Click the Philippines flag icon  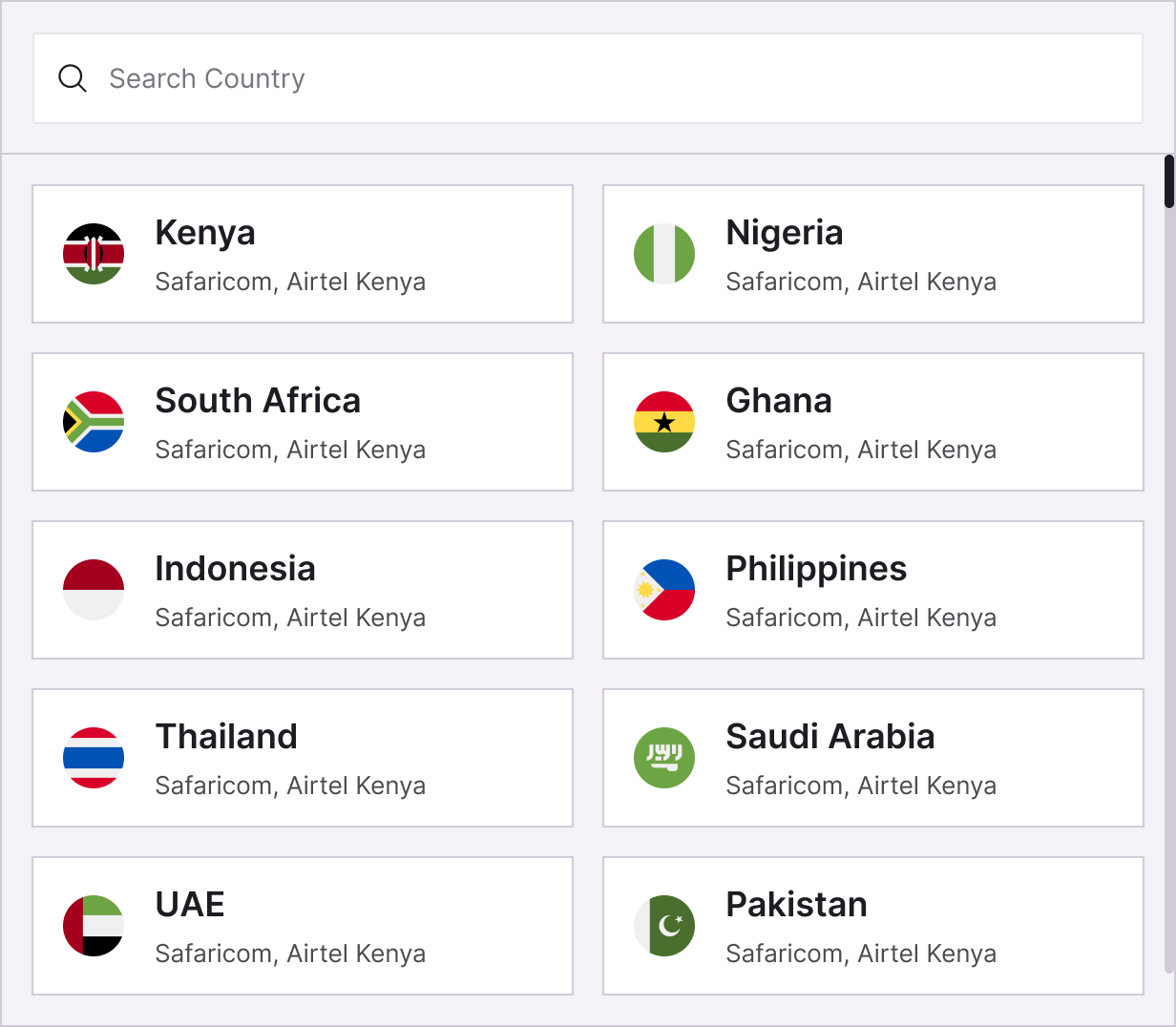664,590
